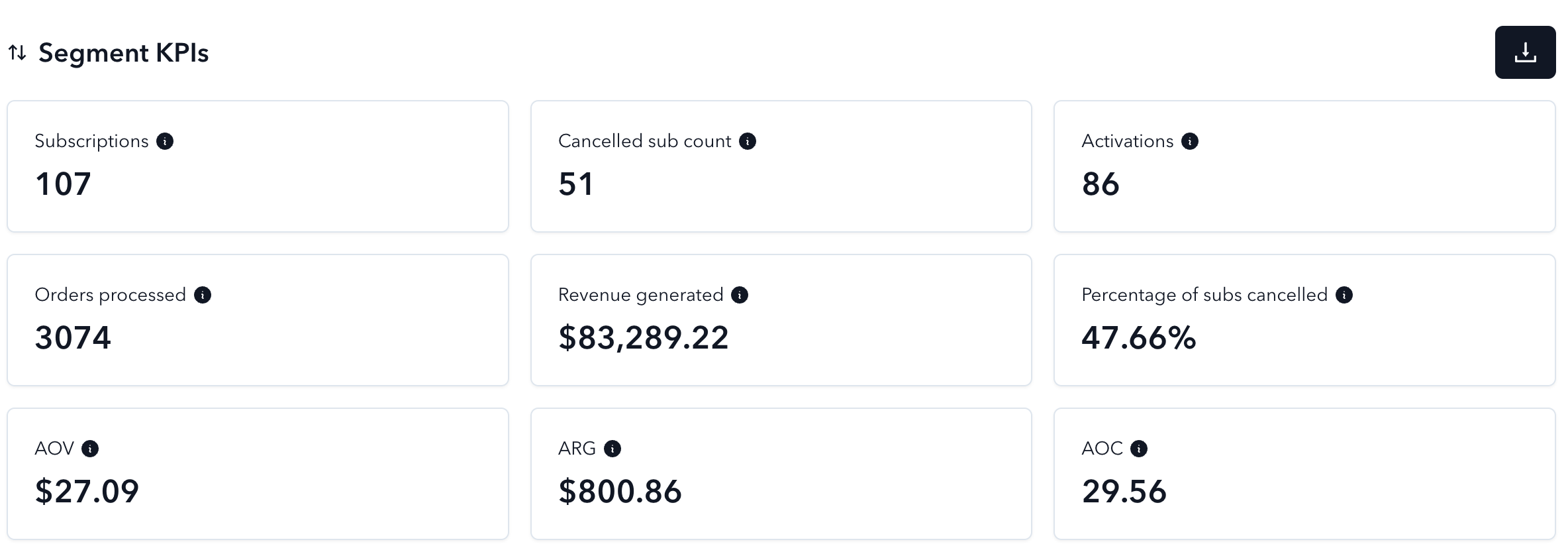Select the Revenue generated value $83,289.22
1568x558 pixels.
click(x=643, y=337)
